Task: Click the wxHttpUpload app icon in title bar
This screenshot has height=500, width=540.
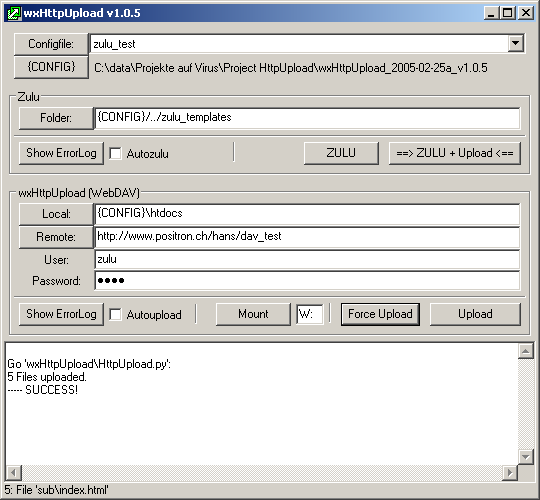Action: pos(14,13)
